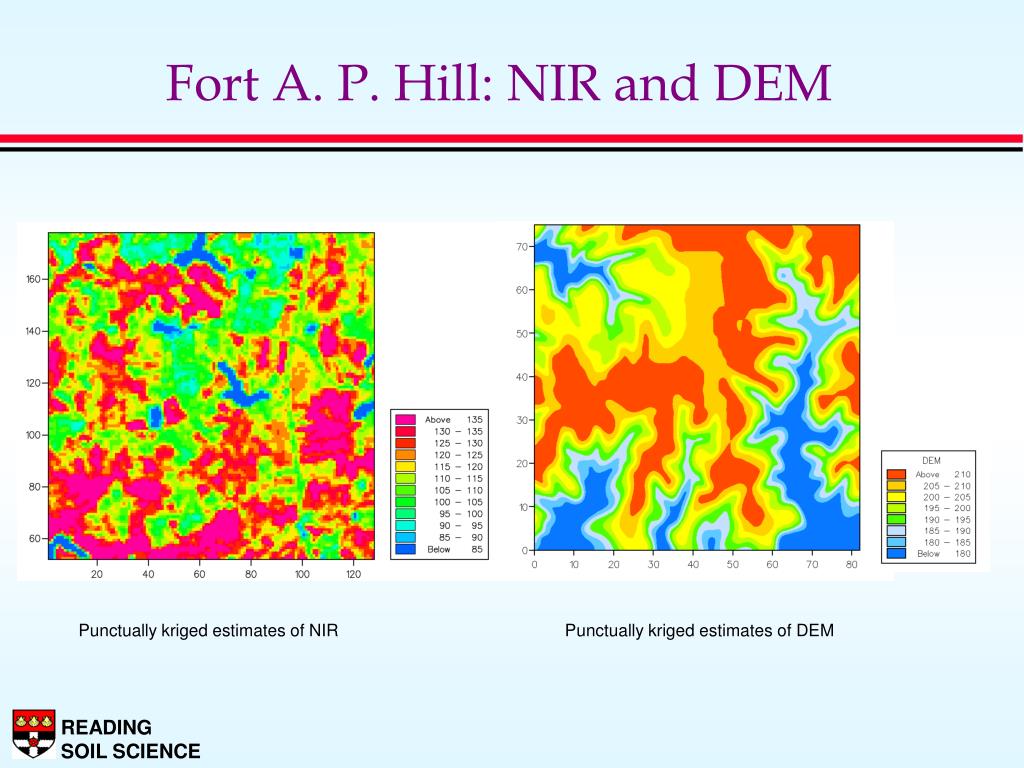Click the '140' tick label on NIR y-axis
Viewport: 1024px width, 768px height.
coord(33,331)
